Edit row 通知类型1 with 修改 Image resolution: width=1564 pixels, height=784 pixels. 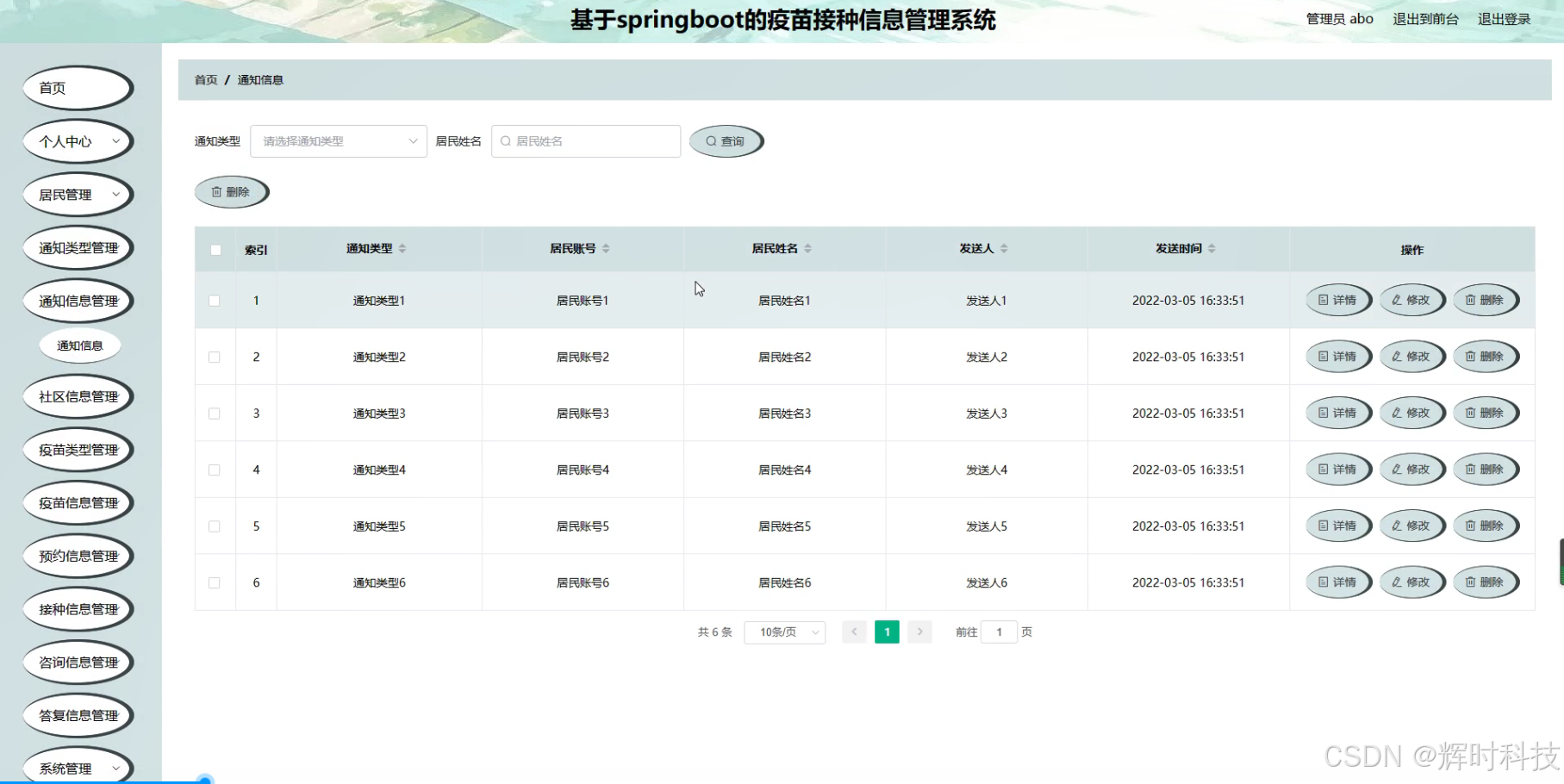pos(1411,301)
